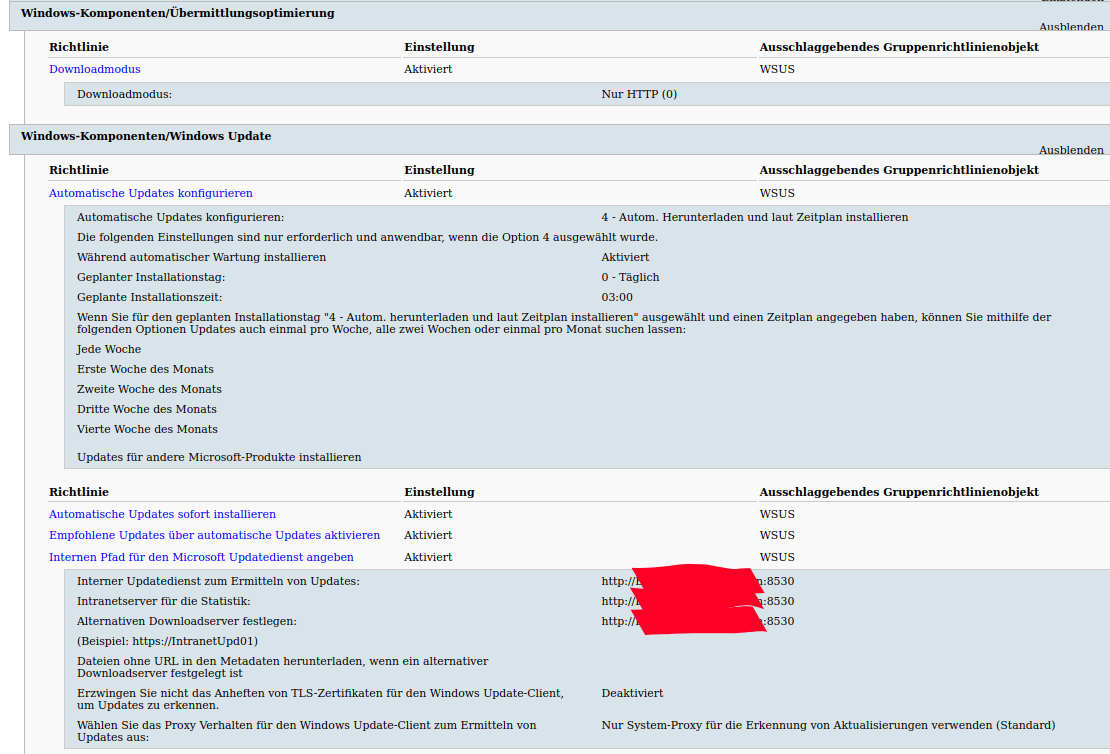The image size is (1110, 754).
Task: Select '4 - Autom. Herunterladen und laut Zeitplan installieren' value
Action: [755, 217]
